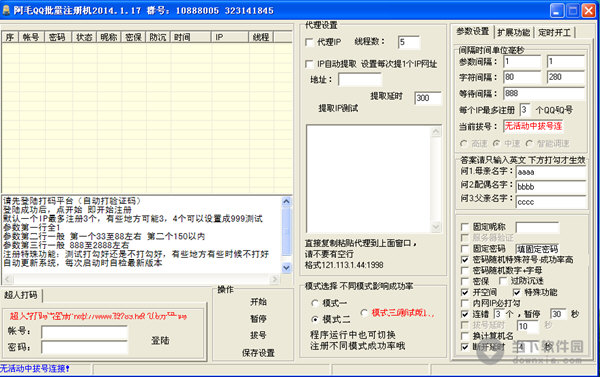Click the 填固定密码 input field
Viewport: 600px width, 377px height.
coord(537,249)
